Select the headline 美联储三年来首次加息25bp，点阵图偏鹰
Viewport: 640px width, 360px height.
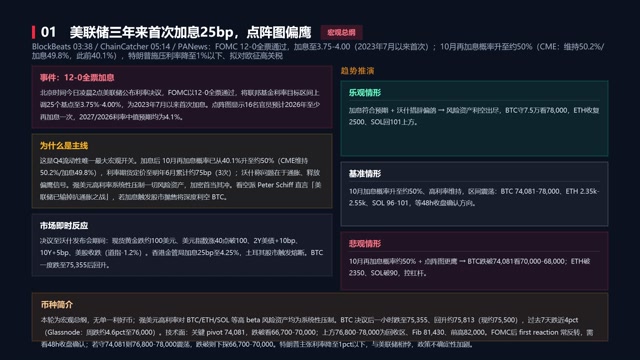[x=190, y=32]
